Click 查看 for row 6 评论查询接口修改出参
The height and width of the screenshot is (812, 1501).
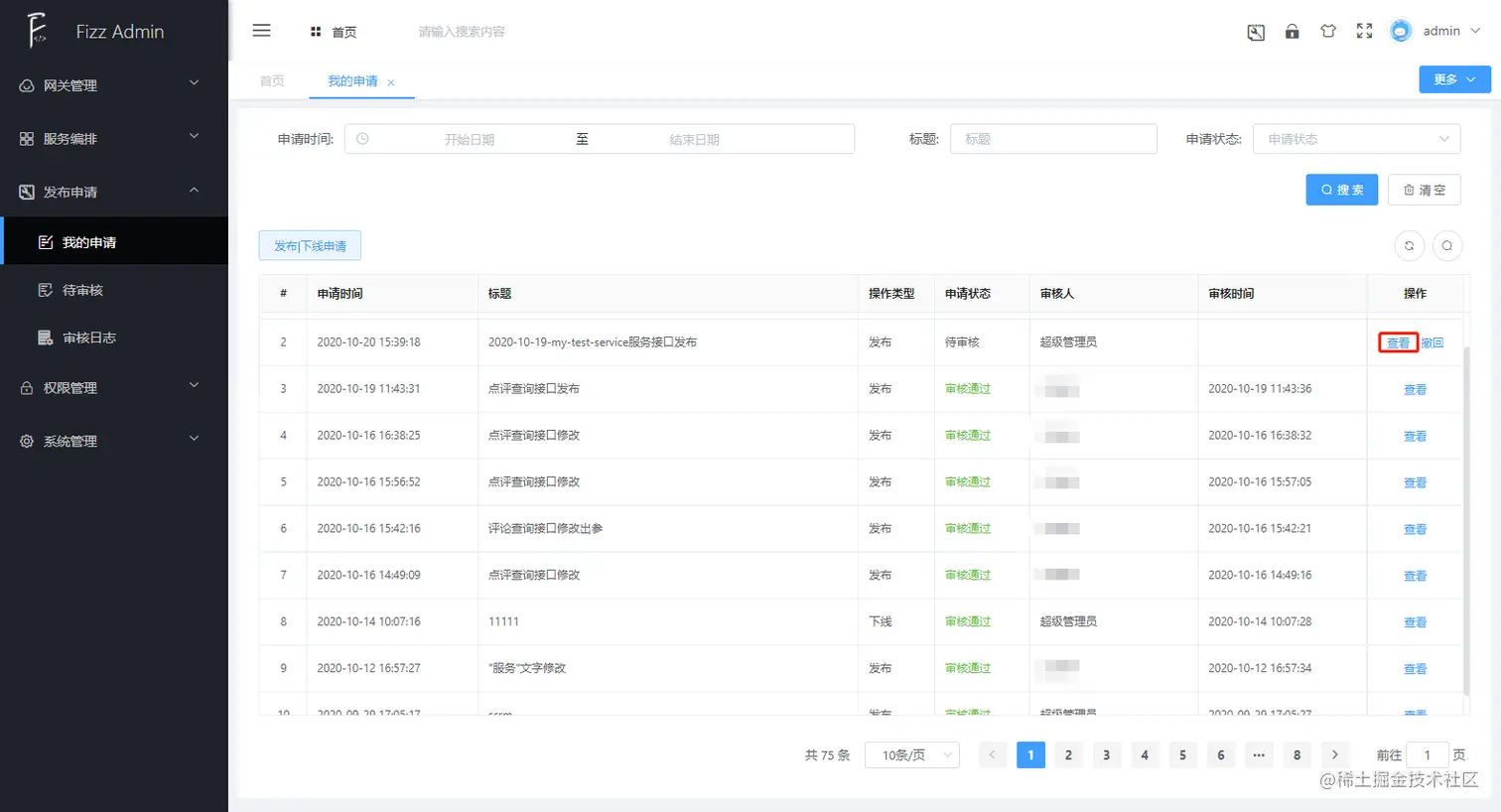[x=1415, y=529]
